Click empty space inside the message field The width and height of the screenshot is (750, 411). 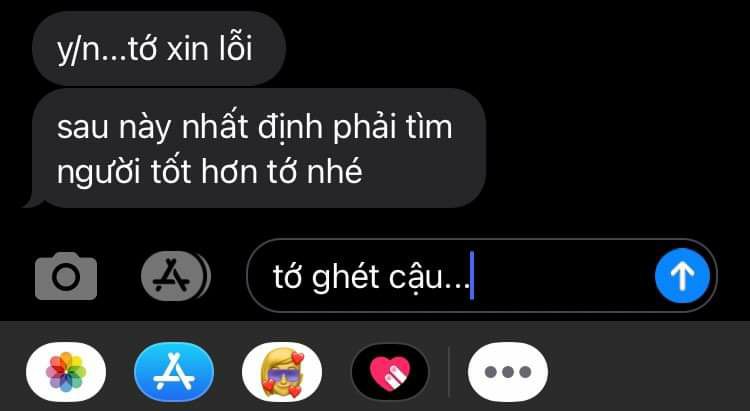tap(564, 276)
